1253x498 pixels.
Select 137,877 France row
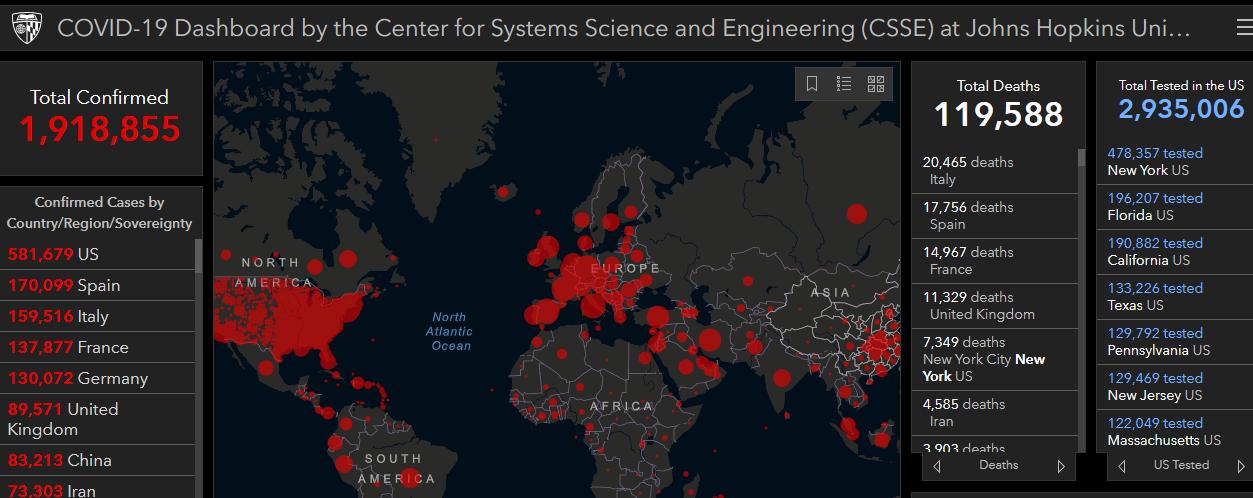[x=97, y=347]
